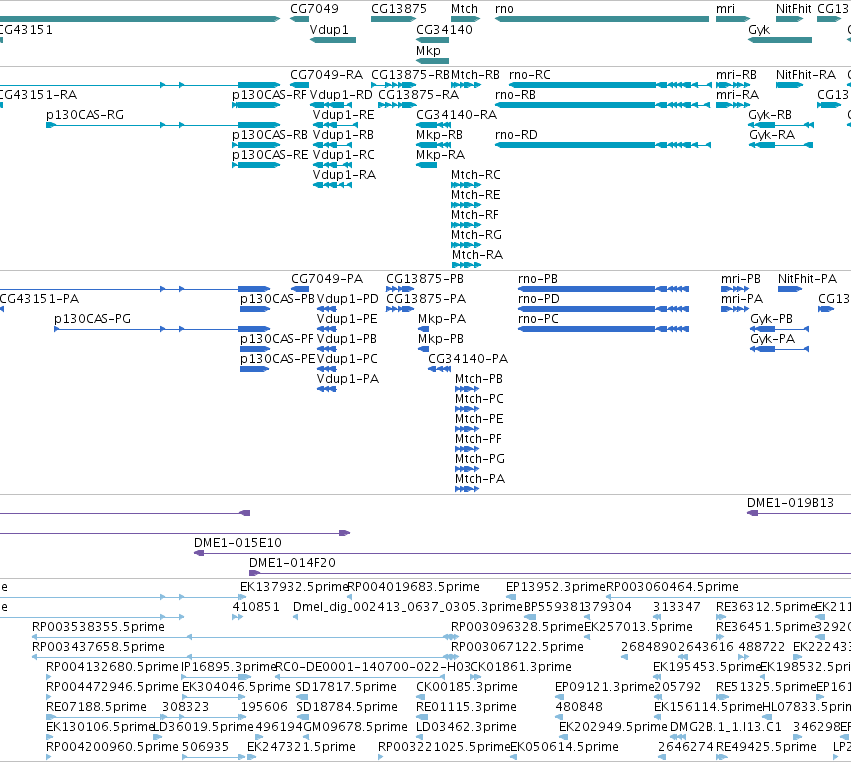Click the Gyk gene label
Viewport: 851px width, 762px height.
[x=759, y=29]
